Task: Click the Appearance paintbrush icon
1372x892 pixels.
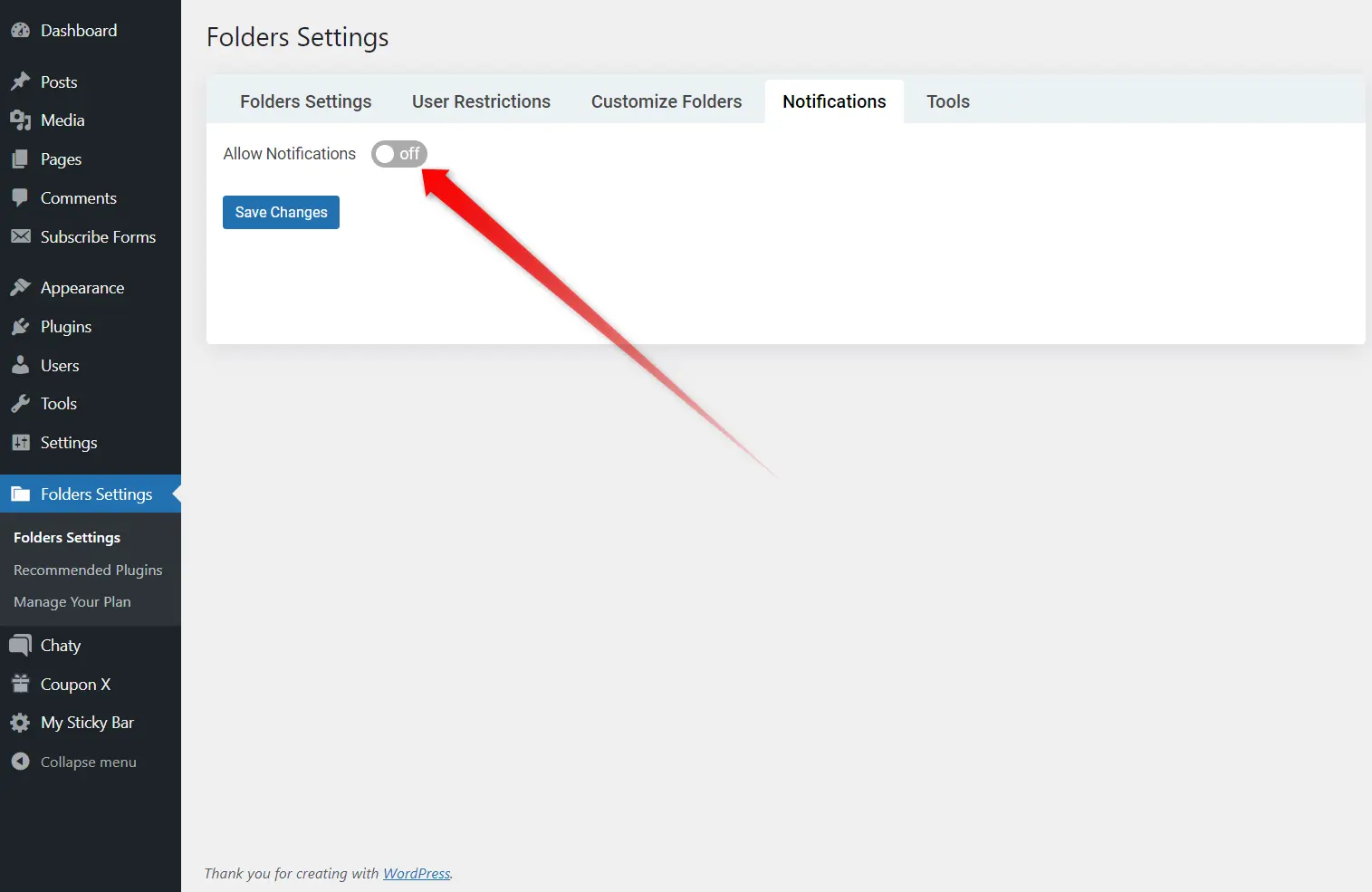Action: pyautogui.click(x=20, y=288)
